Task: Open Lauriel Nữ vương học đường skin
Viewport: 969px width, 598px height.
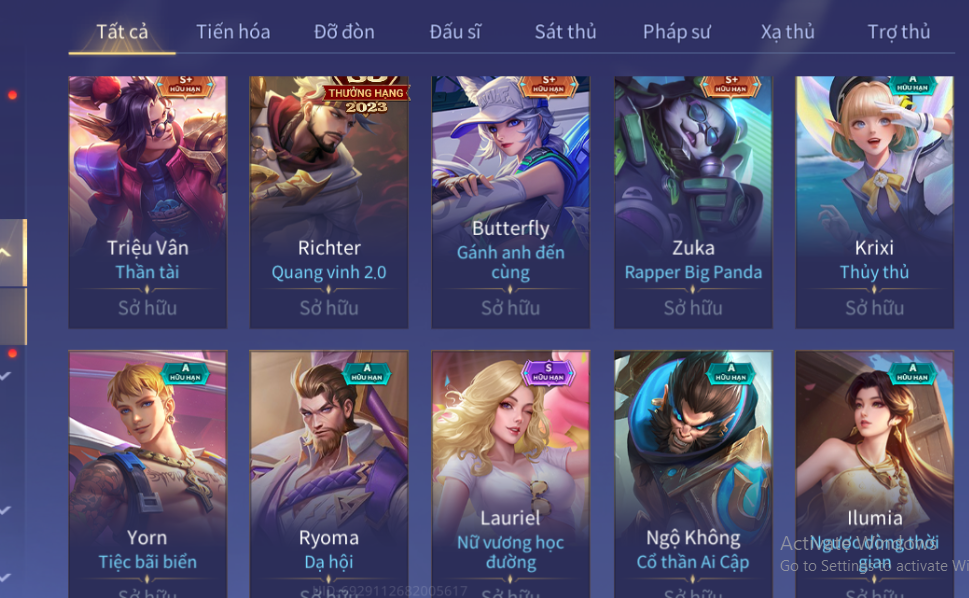Action: [x=510, y=474]
